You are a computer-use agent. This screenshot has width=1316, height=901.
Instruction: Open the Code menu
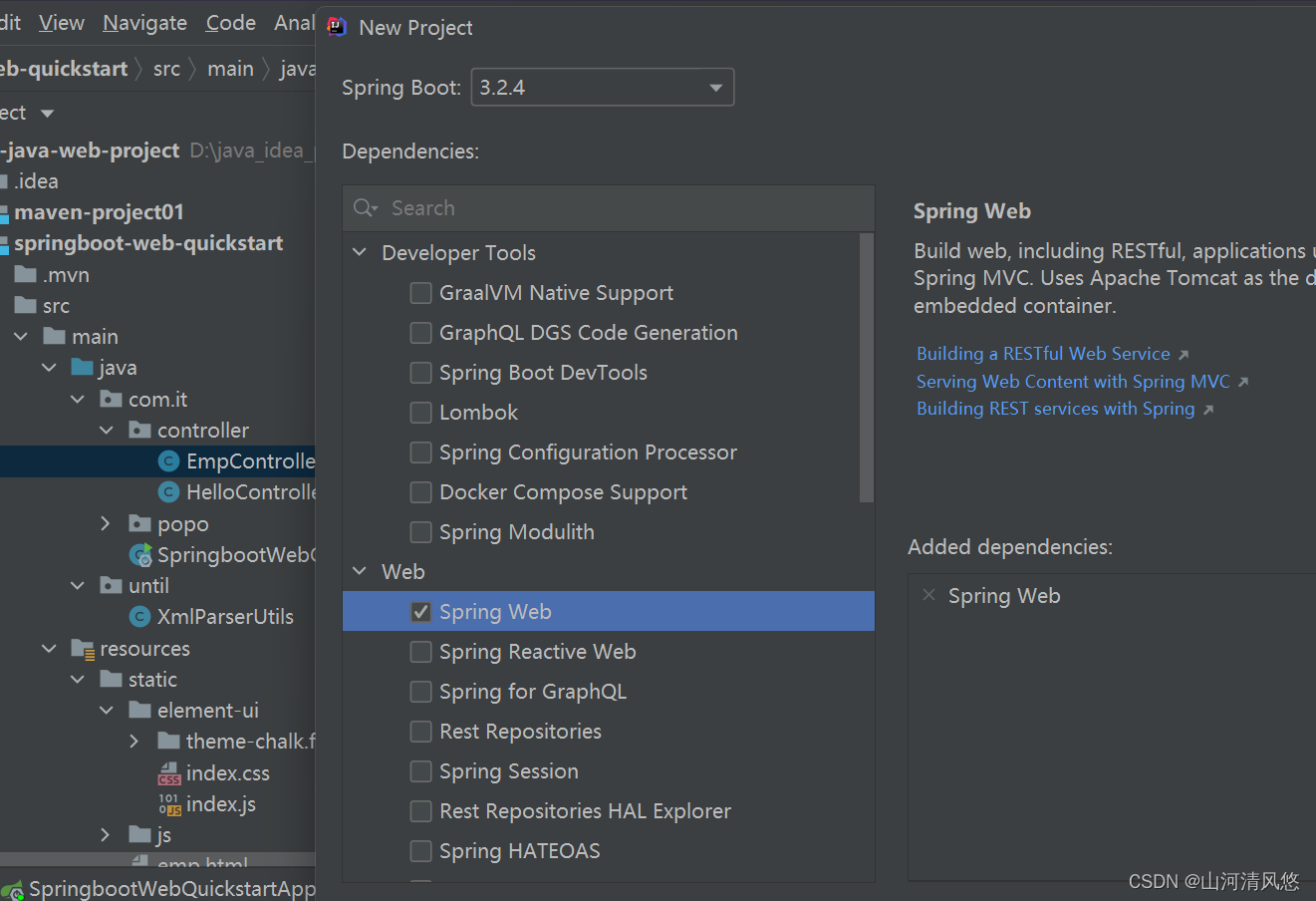pos(230,23)
